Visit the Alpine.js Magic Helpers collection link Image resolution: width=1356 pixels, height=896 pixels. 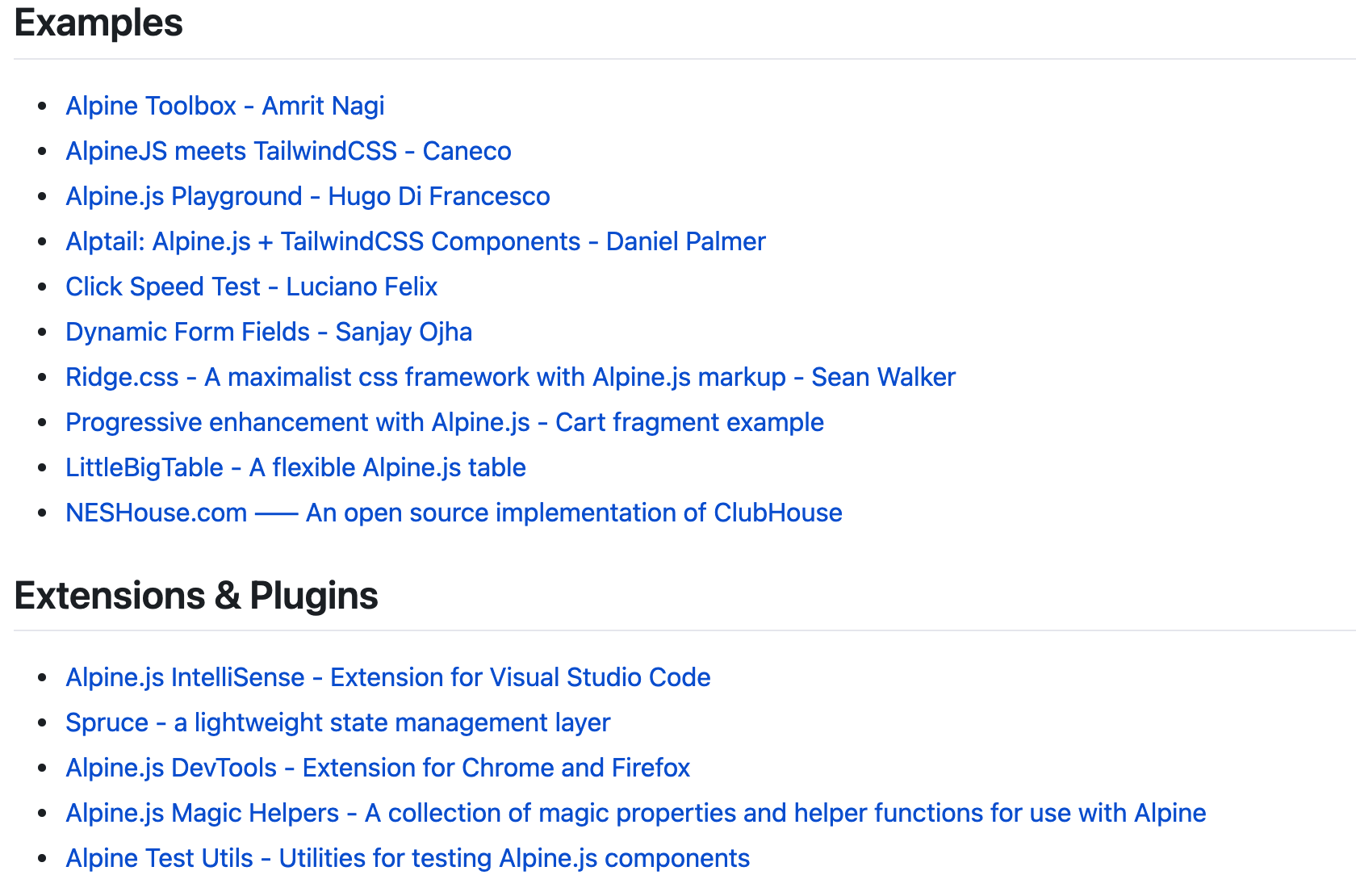pos(635,813)
